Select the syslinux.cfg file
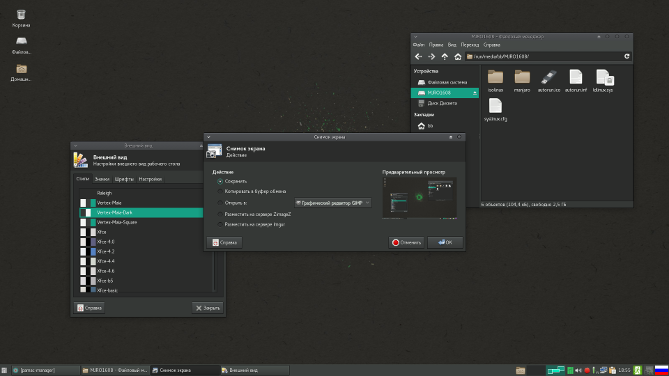 [495, 110]
